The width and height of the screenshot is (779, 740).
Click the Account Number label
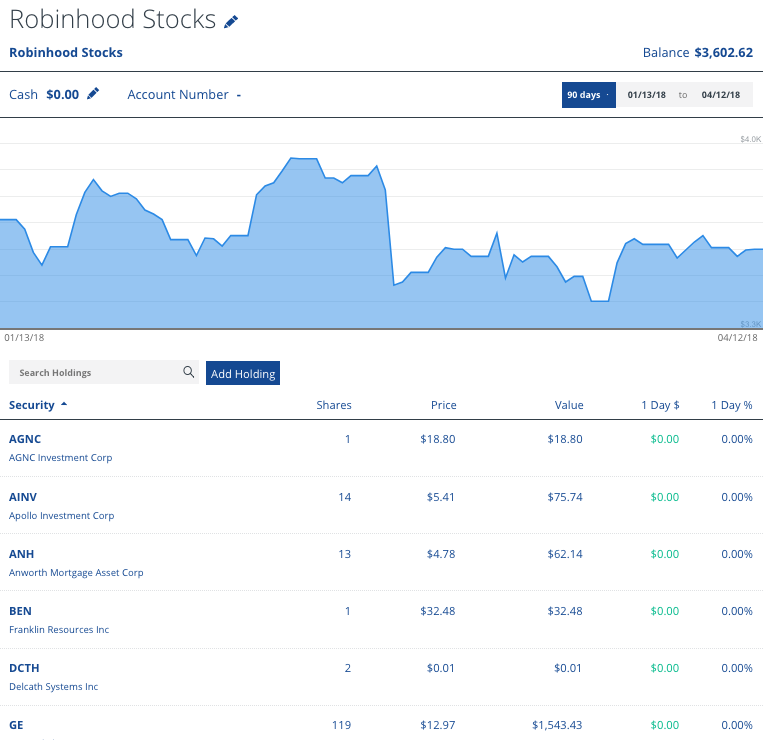tap(178, 94)
